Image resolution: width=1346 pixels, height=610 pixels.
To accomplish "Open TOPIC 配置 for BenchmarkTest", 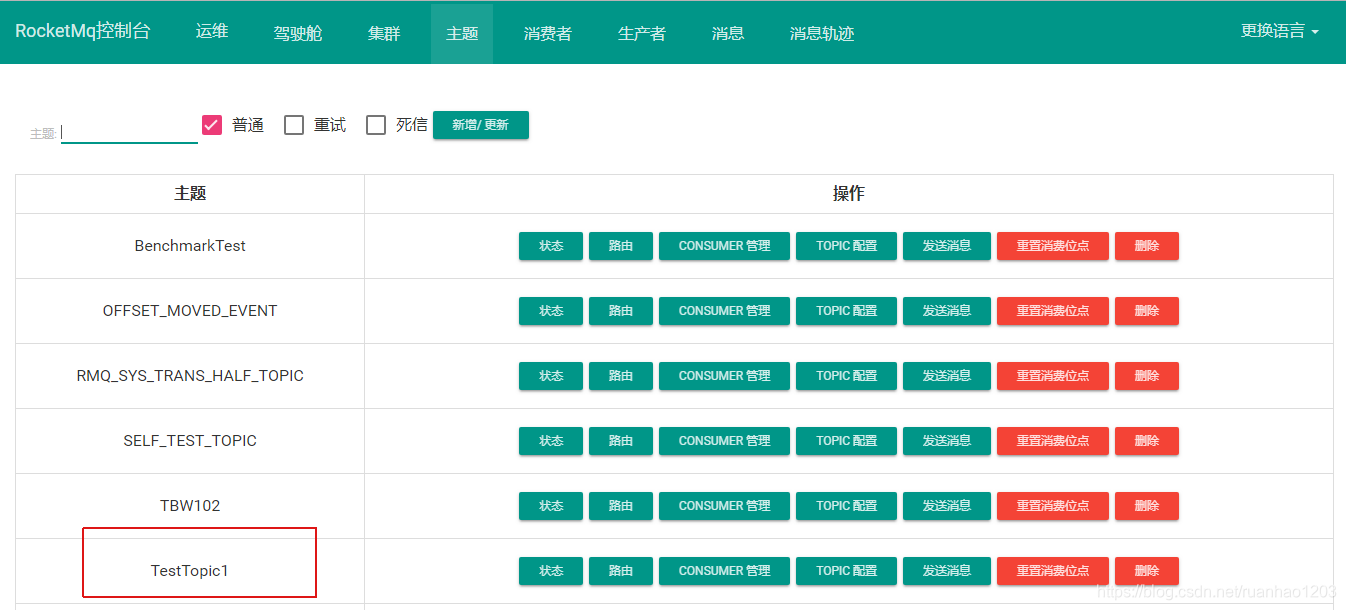I will [847, 246].
